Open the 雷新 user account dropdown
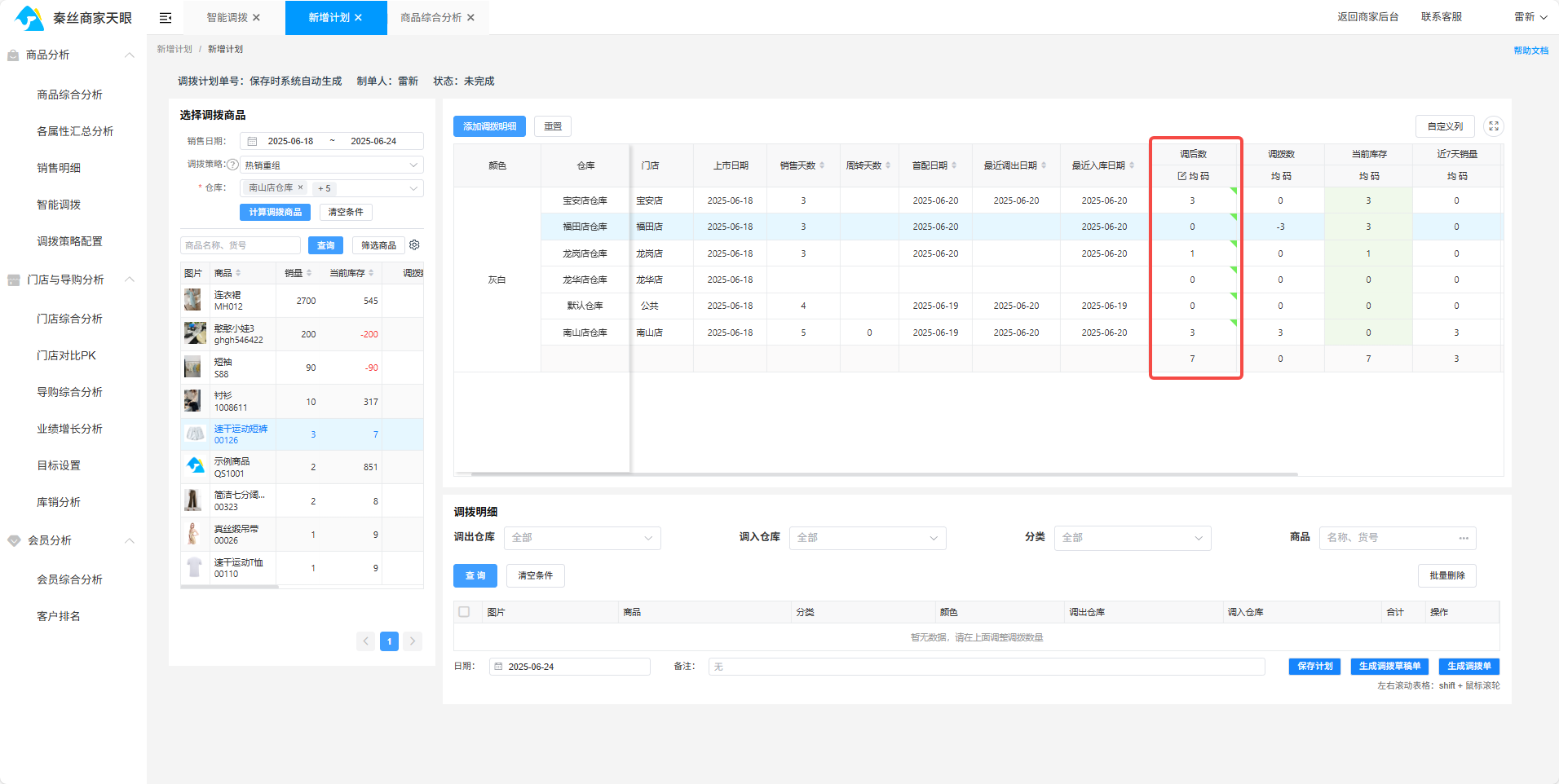 [x=1530, y=17]
